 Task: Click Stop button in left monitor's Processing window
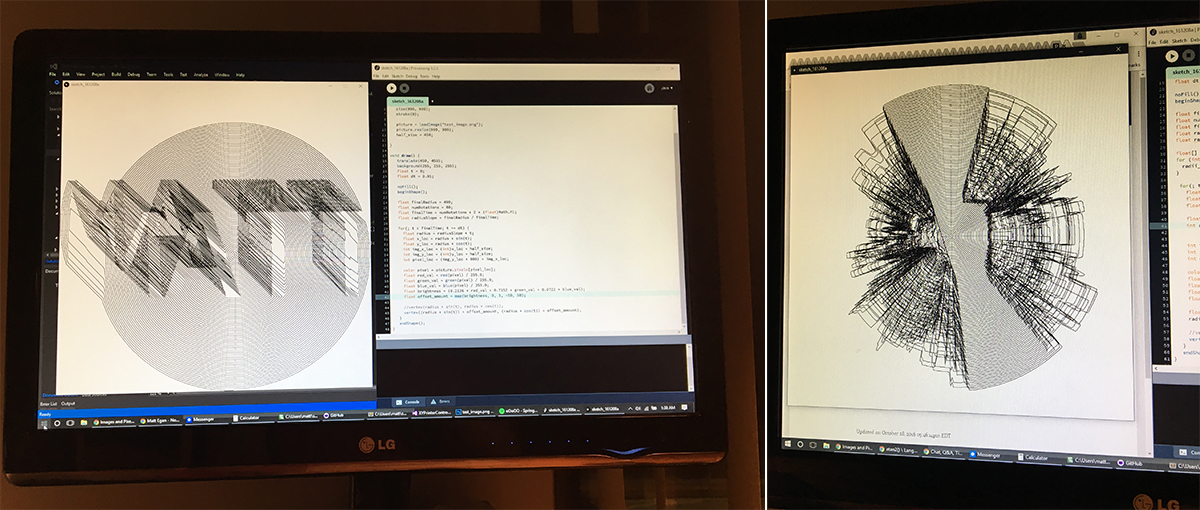click(403, 87)
